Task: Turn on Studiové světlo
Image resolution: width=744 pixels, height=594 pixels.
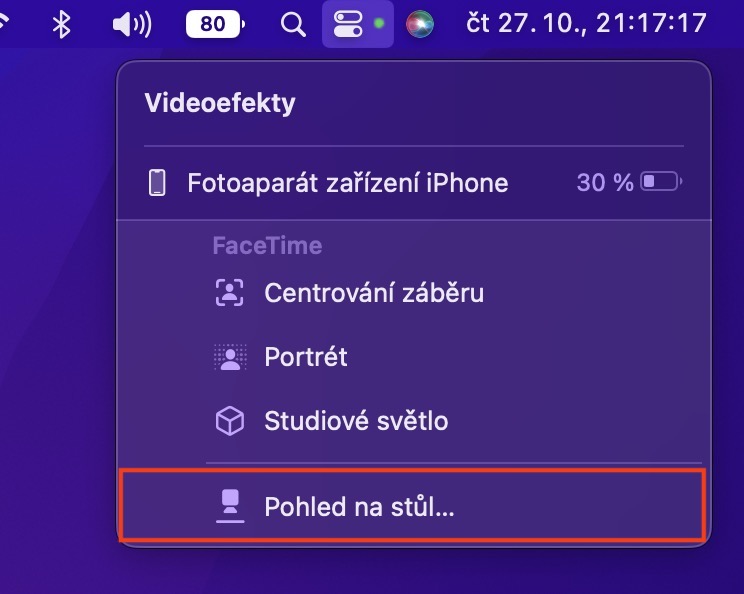Action: tap(356, 421)
